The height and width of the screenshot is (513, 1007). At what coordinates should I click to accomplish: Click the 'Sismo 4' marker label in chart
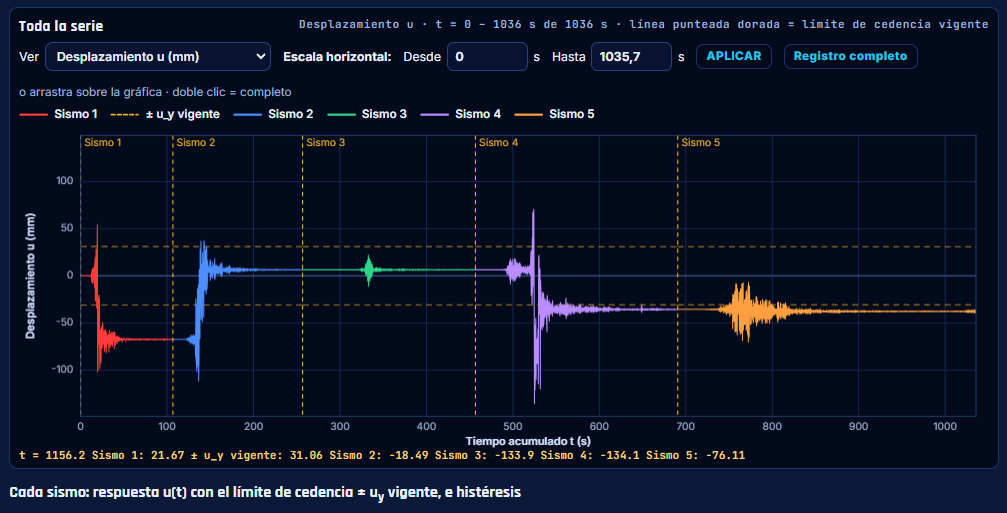pyautogui.click(x=498, y=143)
